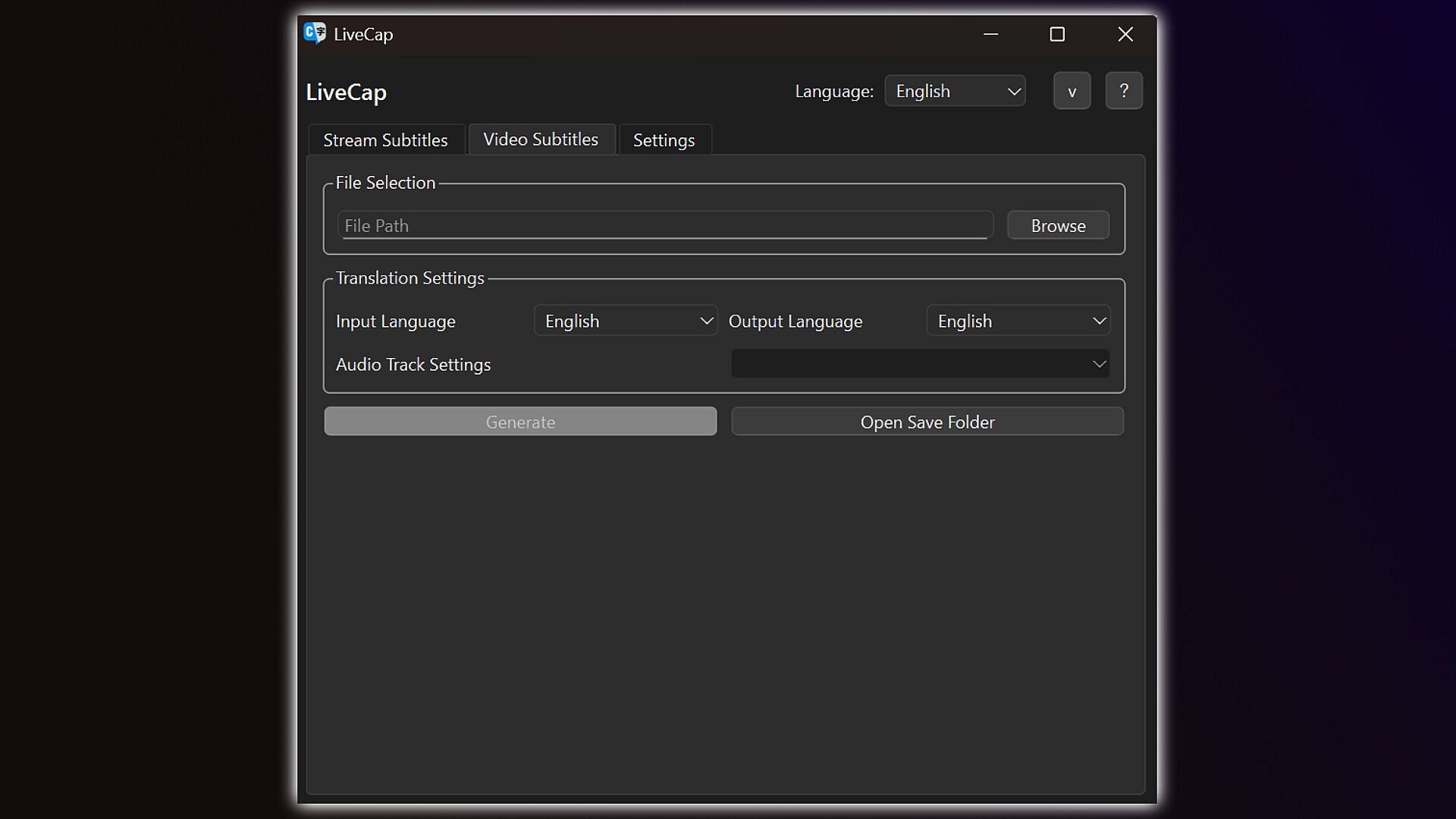Focus the File Path input field

664,226
